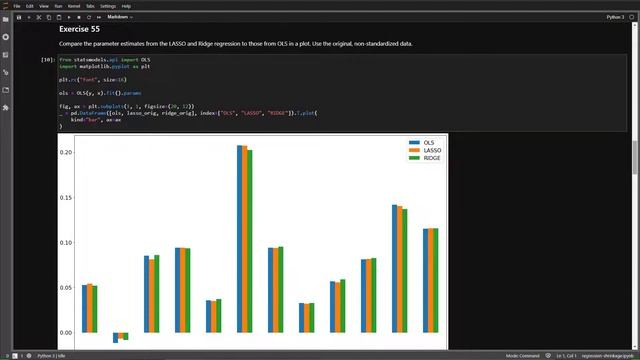
Task: Click the terminals count status icon
Action: pos(15,356)
